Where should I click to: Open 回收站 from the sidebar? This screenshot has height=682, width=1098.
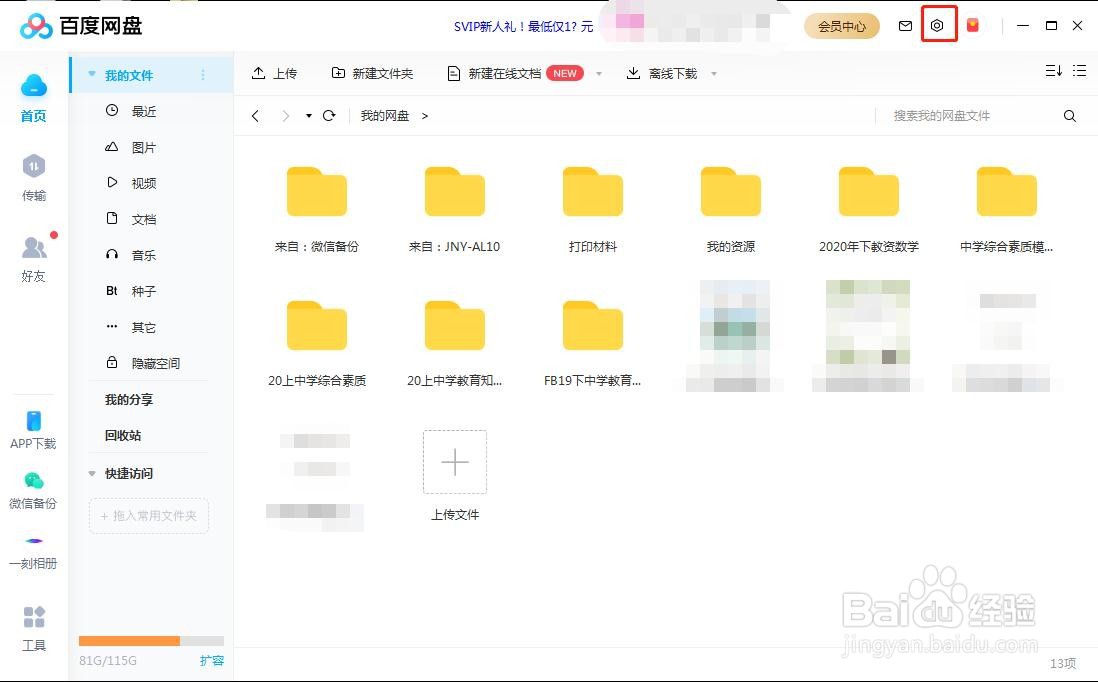click(123, 435)
